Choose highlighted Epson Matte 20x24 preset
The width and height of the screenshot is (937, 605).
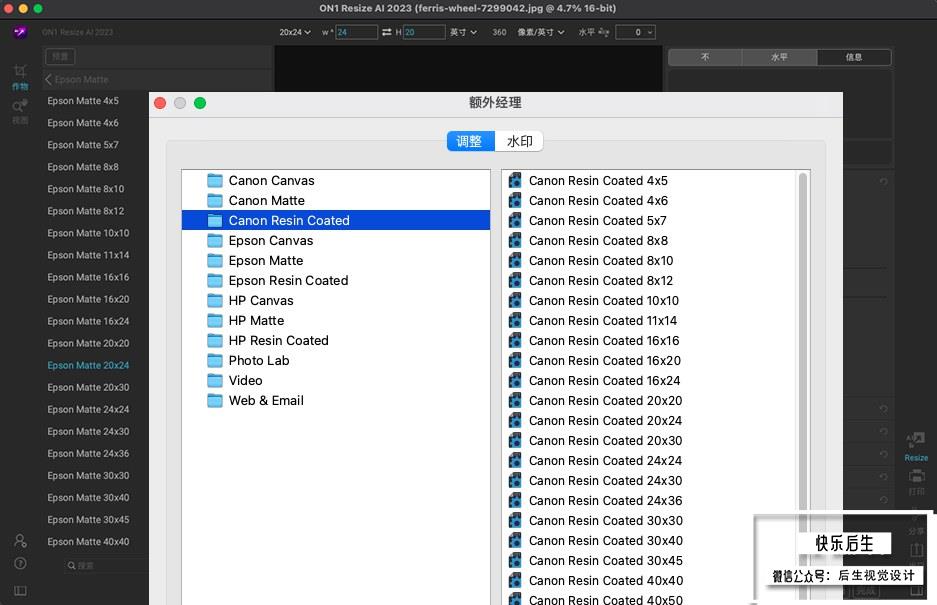(88, 365)
